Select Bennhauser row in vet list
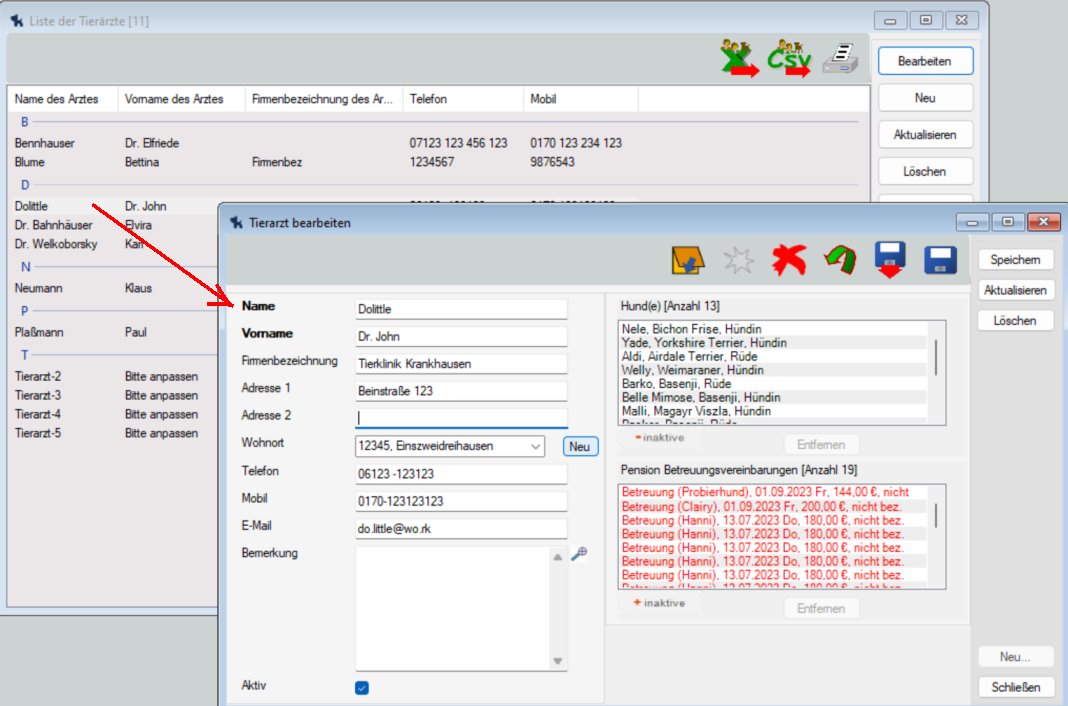 [x=45, y=143]
